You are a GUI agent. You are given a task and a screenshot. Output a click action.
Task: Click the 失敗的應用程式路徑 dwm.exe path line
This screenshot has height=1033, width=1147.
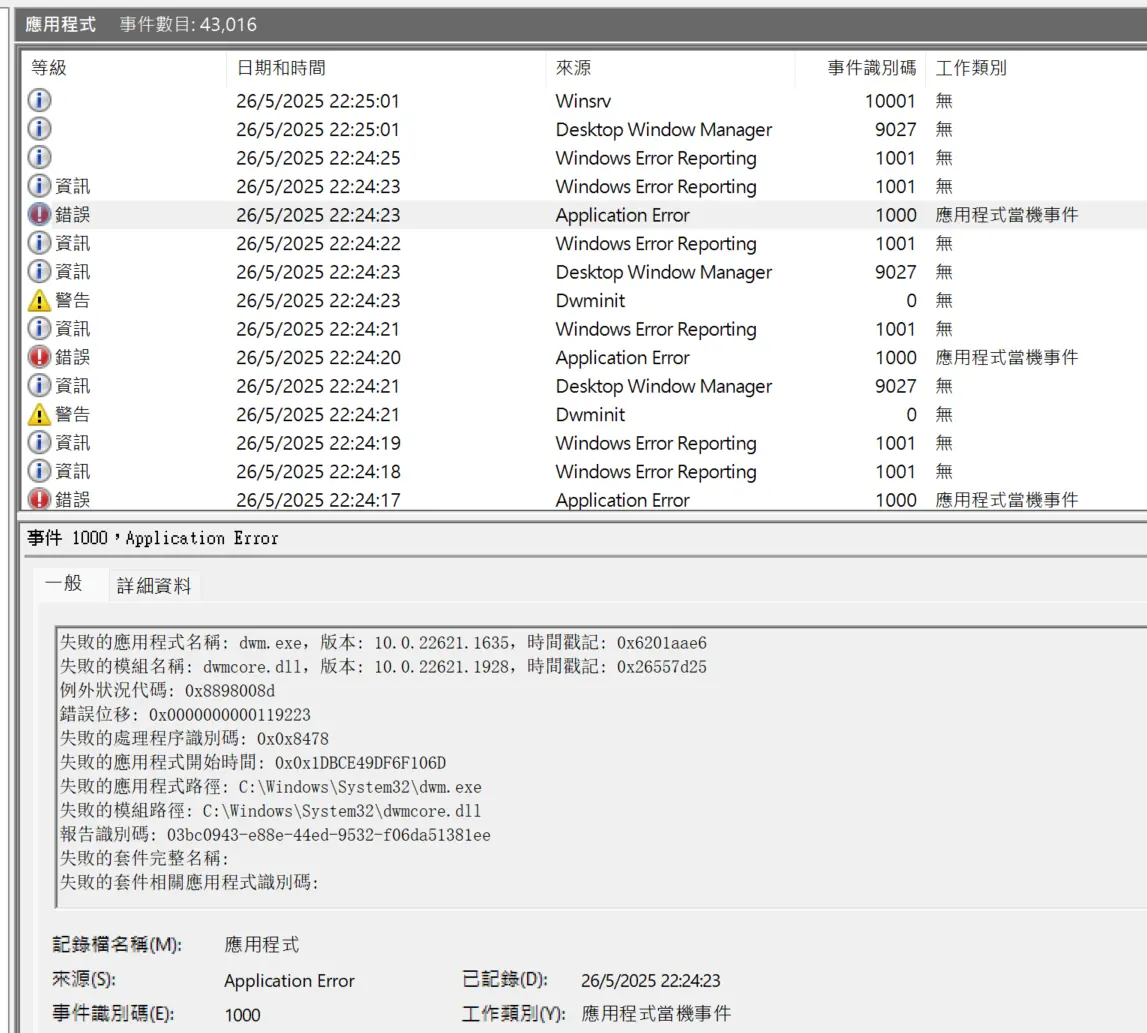(x=270, y=787)
